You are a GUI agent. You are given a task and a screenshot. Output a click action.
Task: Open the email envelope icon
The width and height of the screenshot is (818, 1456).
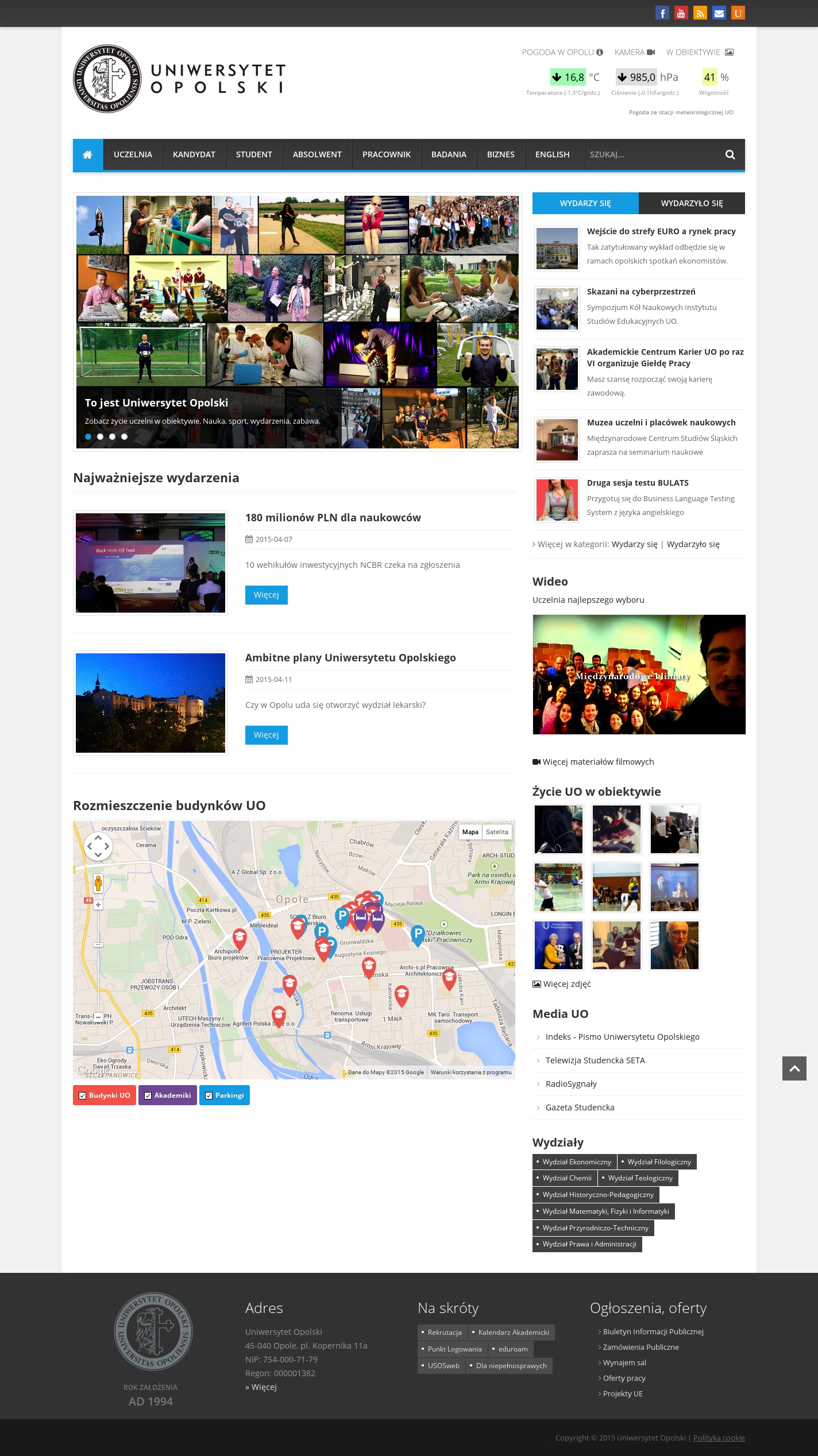point(719,13)
